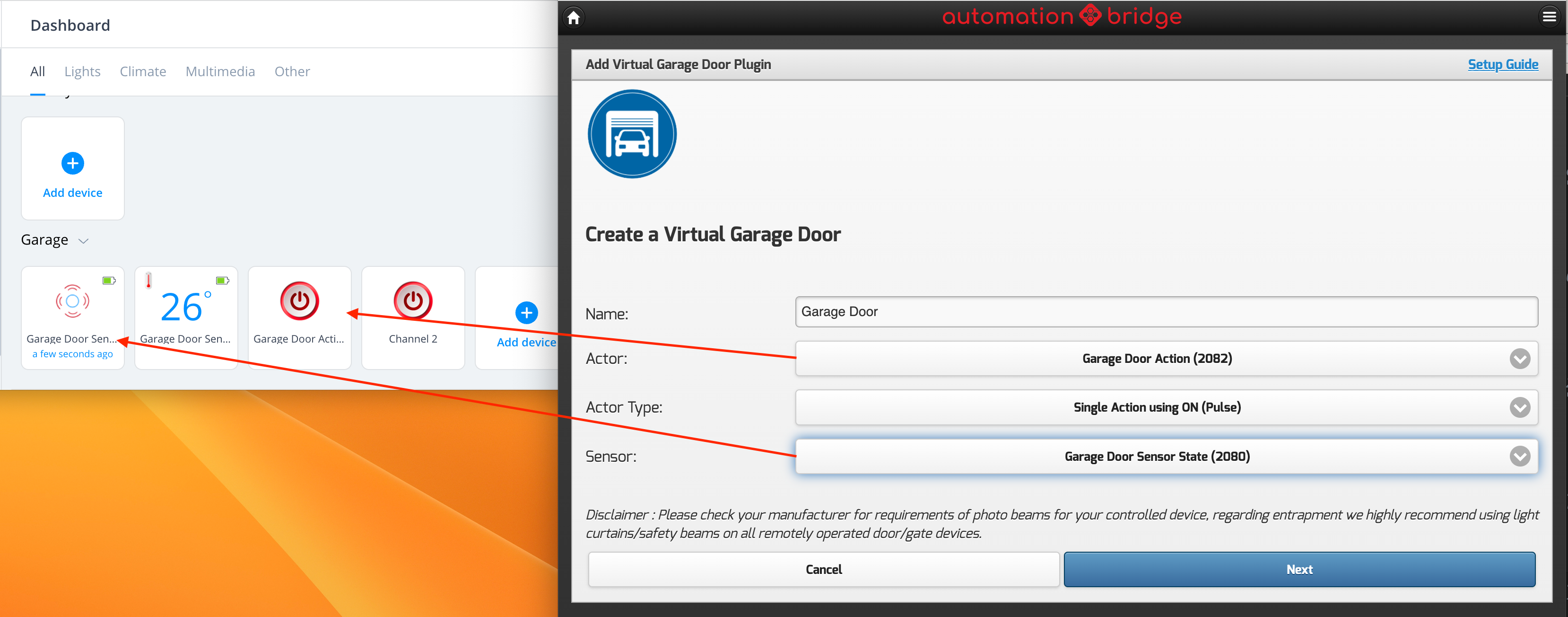
Task: Click the home icon in Automation Bridge header
Action: point(574,18)
